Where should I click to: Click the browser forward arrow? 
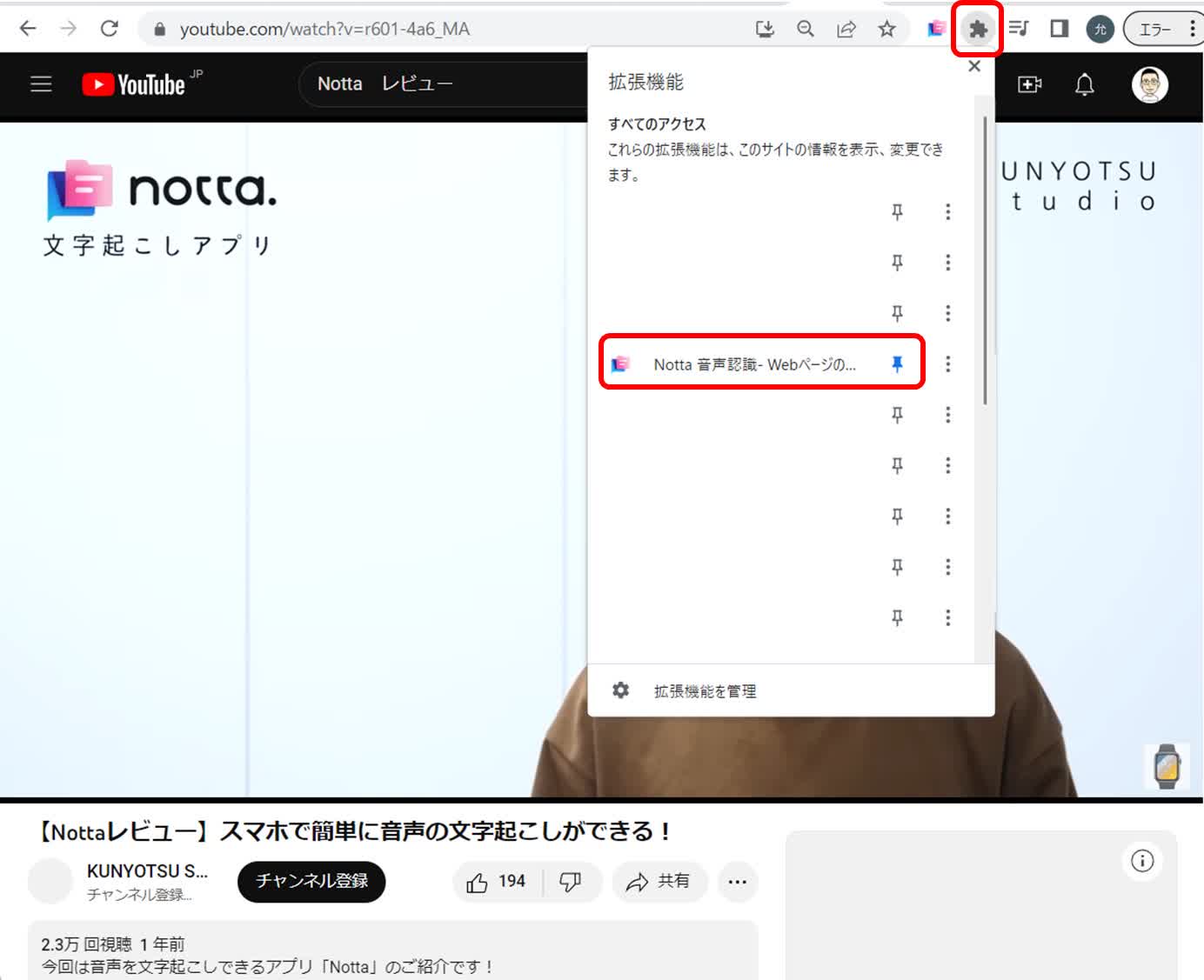pos(68,29)
